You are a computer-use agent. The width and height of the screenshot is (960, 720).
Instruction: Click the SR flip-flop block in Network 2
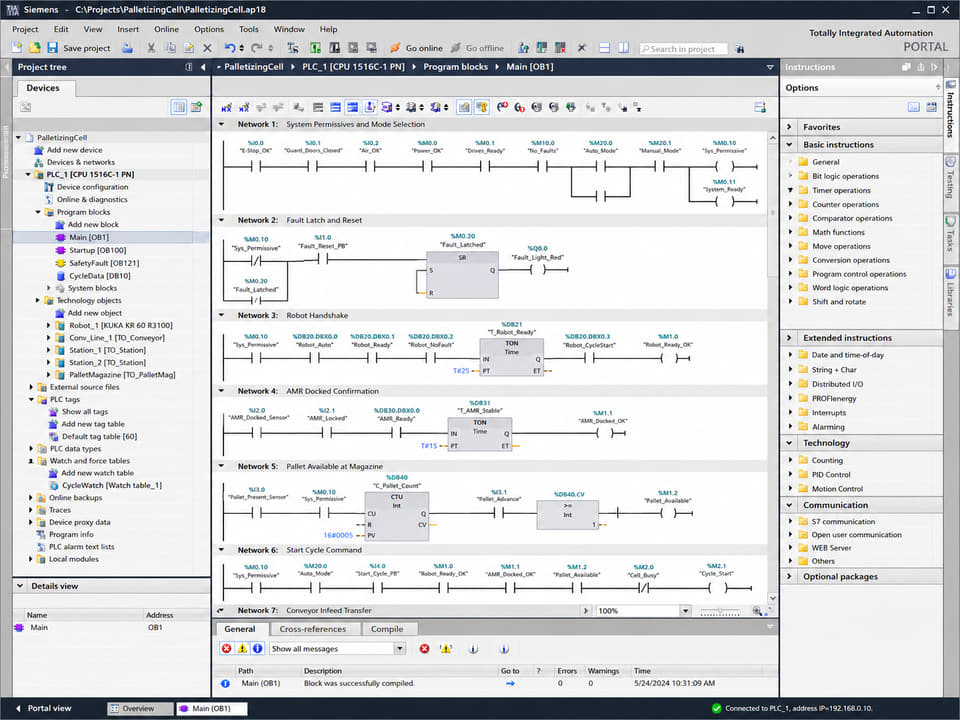462,276
